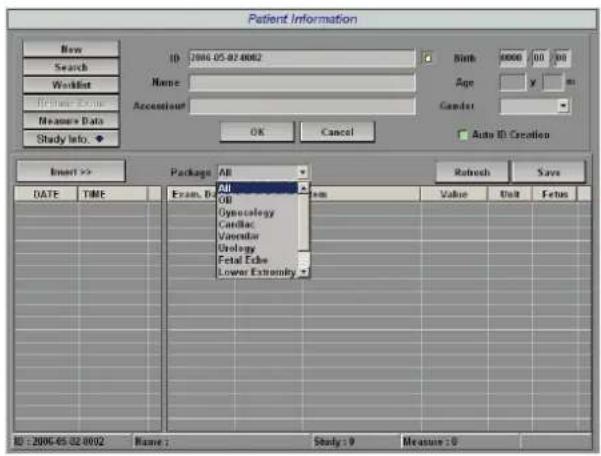Image resolution: width=601 pixels, height=456 pixels.
Task: Click the Unit column header
Action: pos(509,194)
